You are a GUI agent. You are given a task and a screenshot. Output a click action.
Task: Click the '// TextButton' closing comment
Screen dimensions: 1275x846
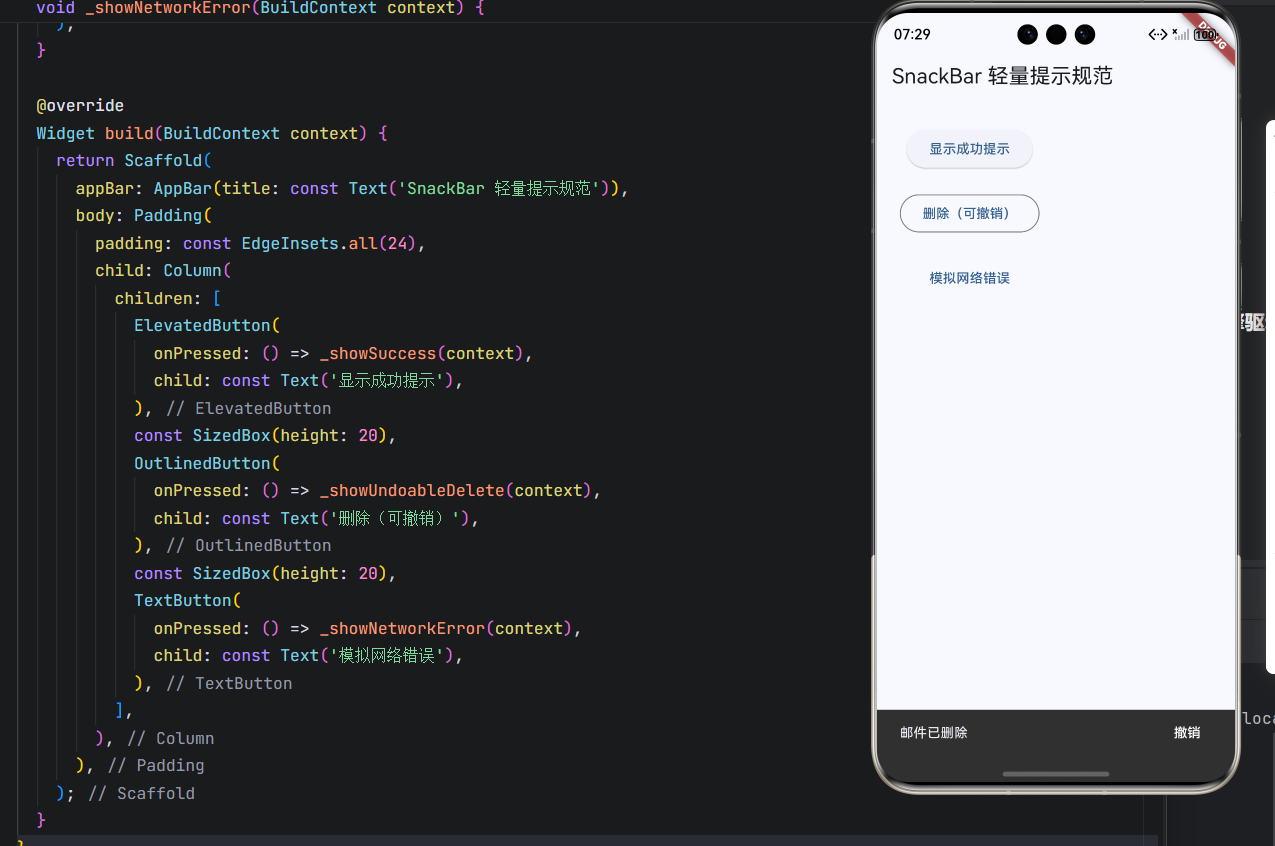[x=229, y=684]
